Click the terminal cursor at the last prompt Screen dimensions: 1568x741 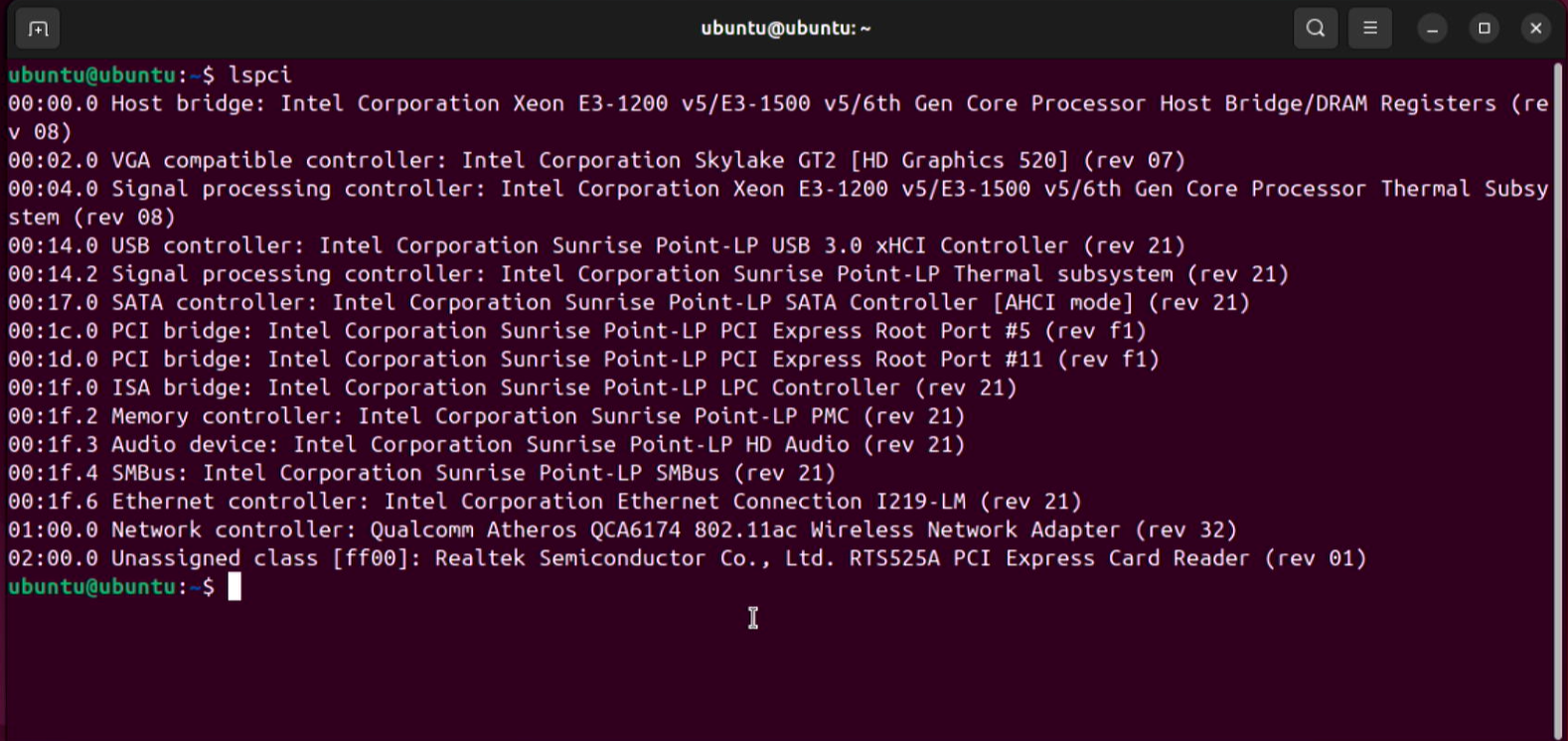(x=235, y=587)
